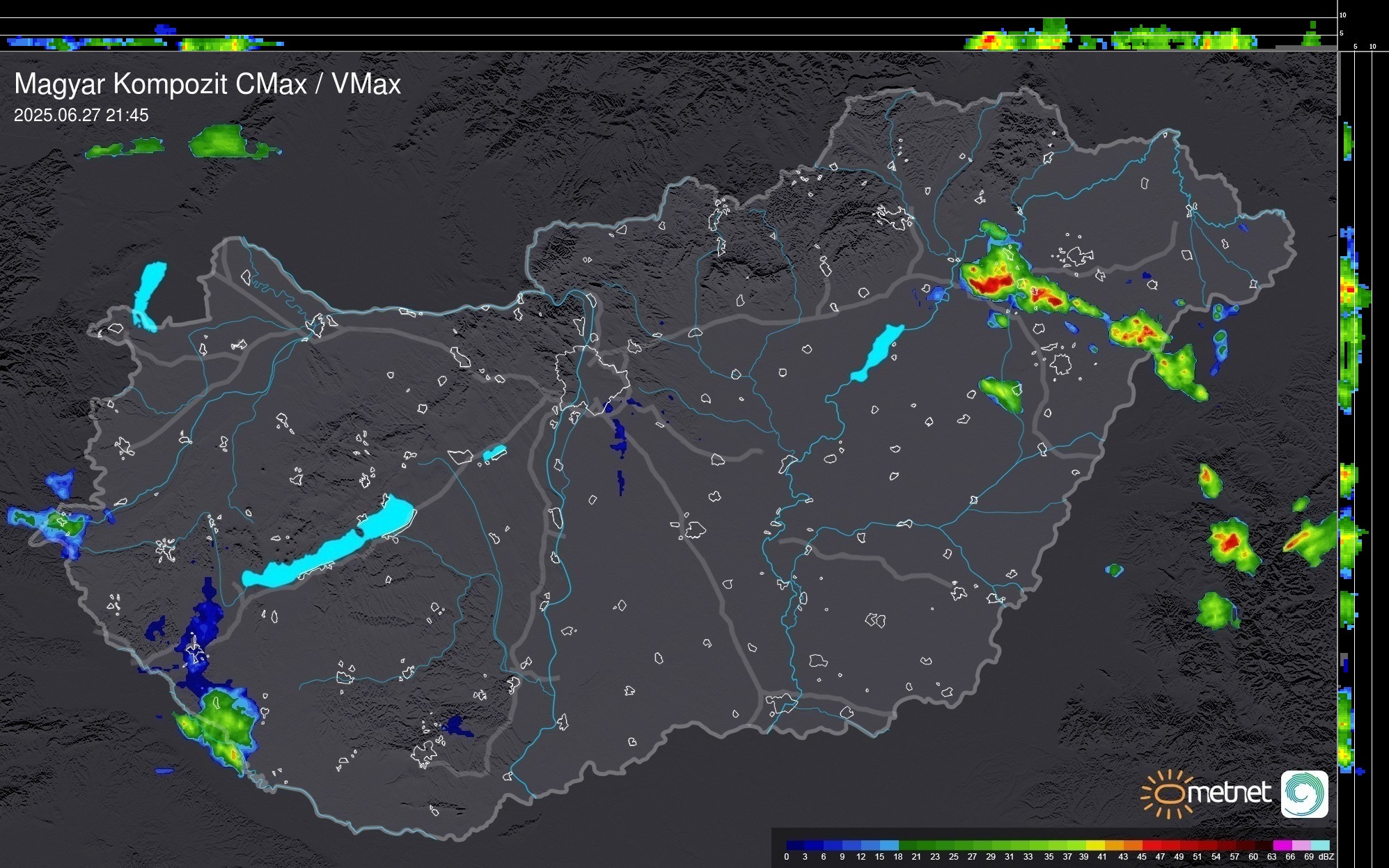The height and width of the screenshot is (868, 1389).
Task: Pick the light pink 66 dBZ swatch
Action: [1301, 845]
